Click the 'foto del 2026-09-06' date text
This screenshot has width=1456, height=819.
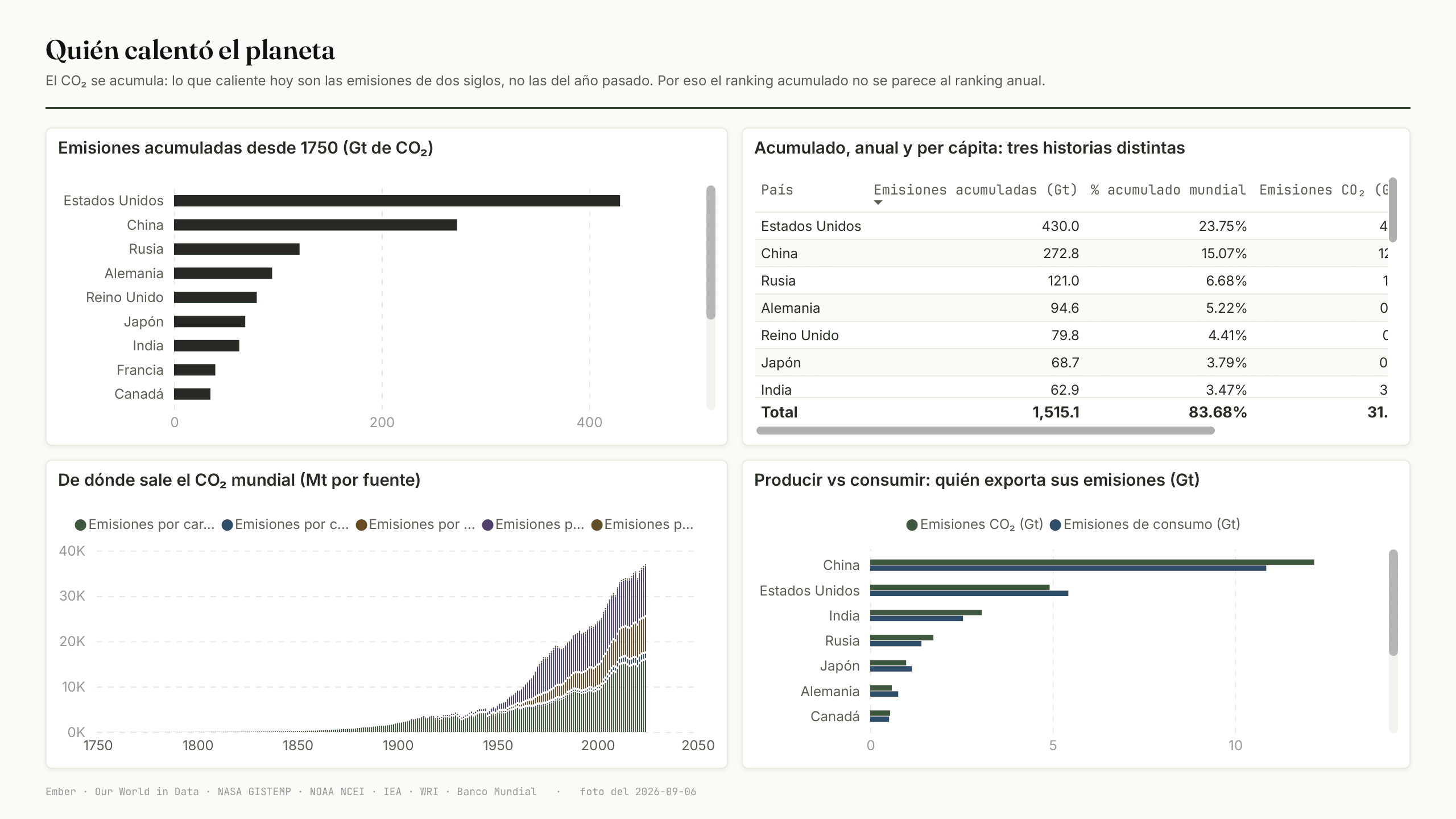click(638, 792)
